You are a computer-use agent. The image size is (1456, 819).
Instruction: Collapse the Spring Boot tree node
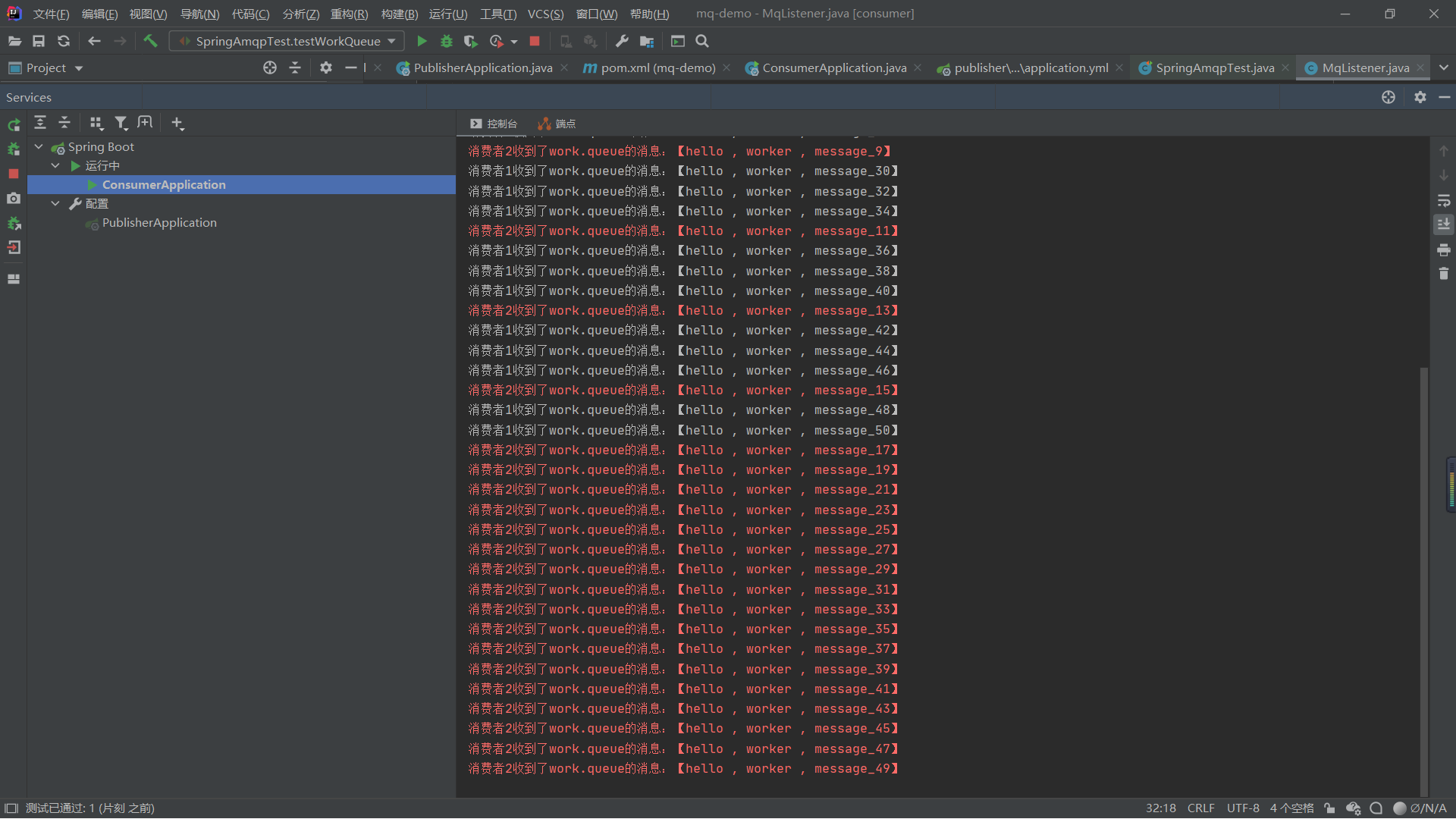tap(39, 146)
